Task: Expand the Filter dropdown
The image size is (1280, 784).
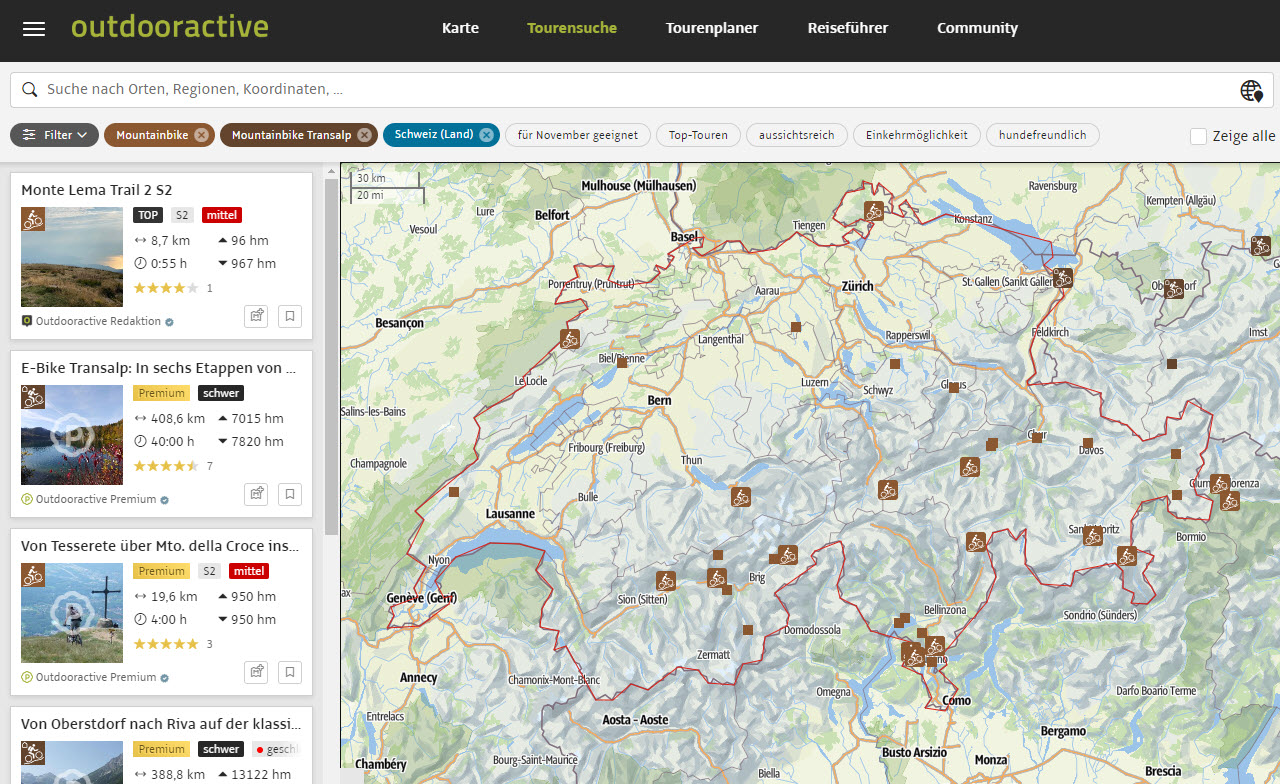Action: (55, 135)
